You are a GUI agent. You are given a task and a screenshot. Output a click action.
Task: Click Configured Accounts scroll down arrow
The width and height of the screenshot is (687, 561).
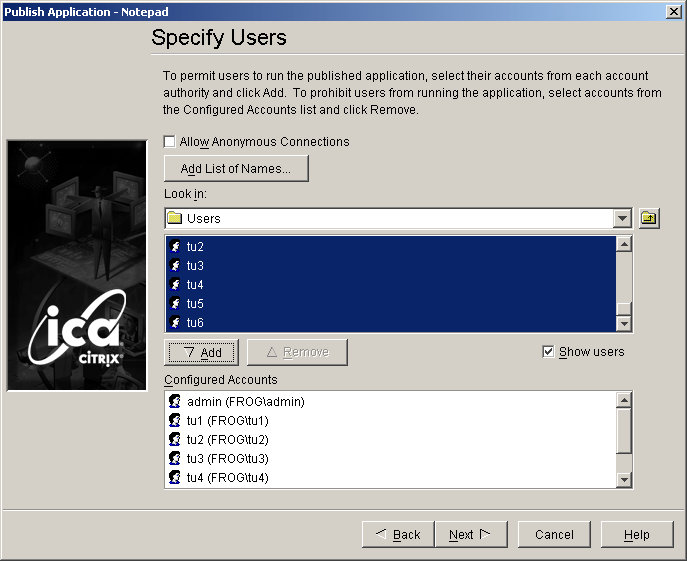pyautogui.click(x=623, y=479)
